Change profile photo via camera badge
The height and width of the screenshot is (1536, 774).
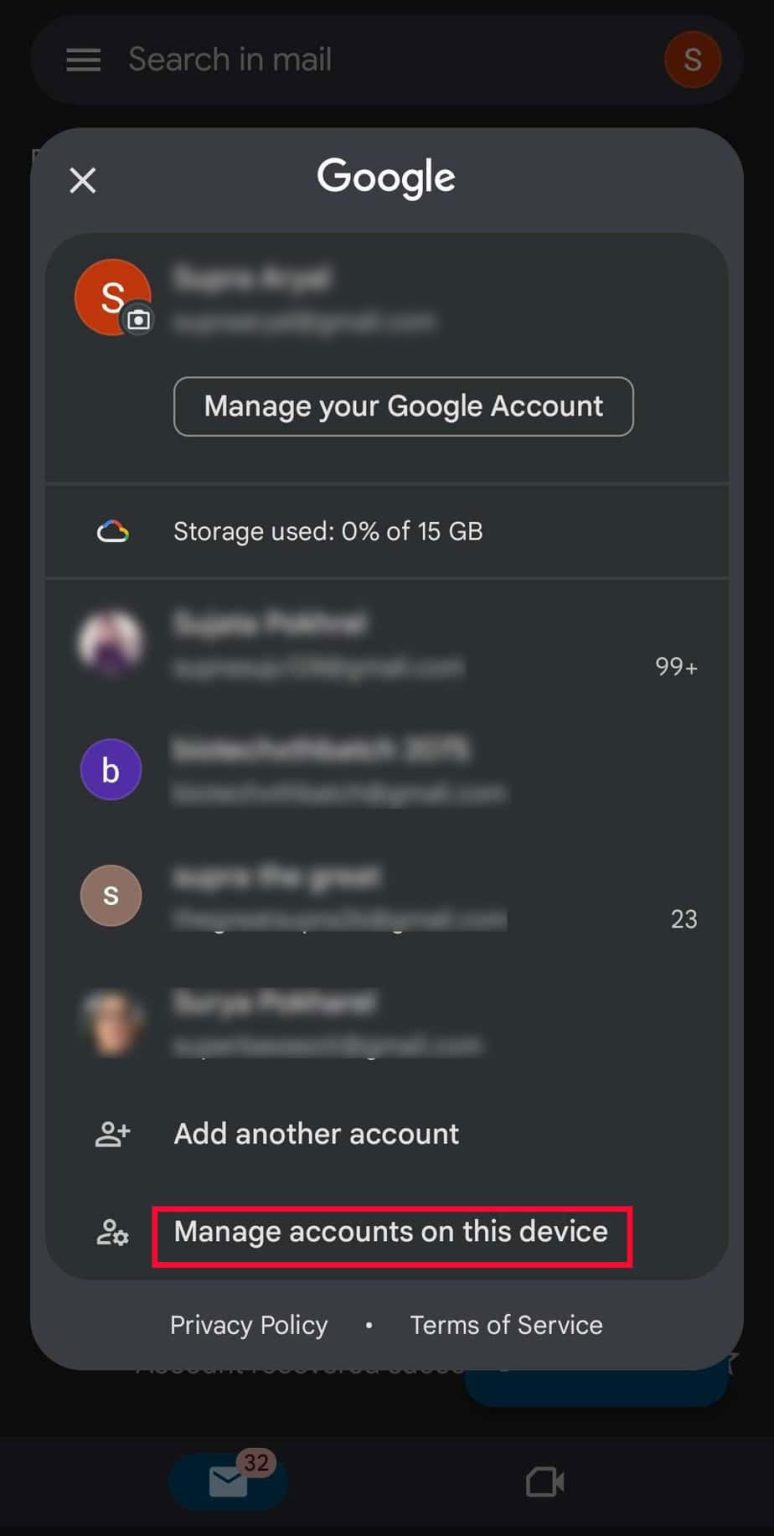(139, 320)
